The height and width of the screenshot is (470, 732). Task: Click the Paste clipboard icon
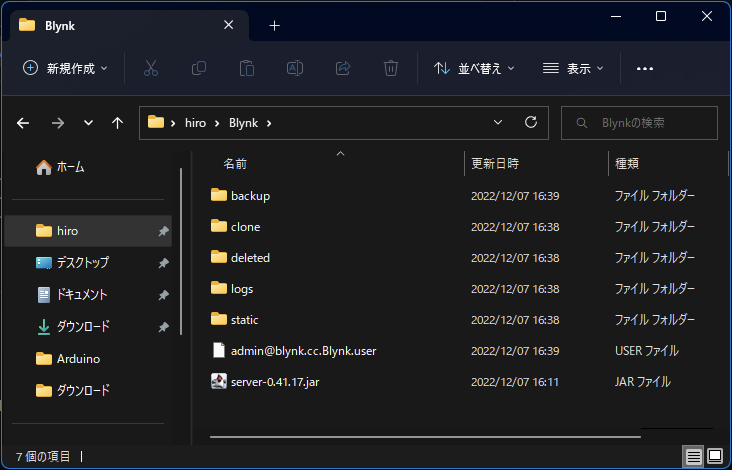tap(246, 69)
